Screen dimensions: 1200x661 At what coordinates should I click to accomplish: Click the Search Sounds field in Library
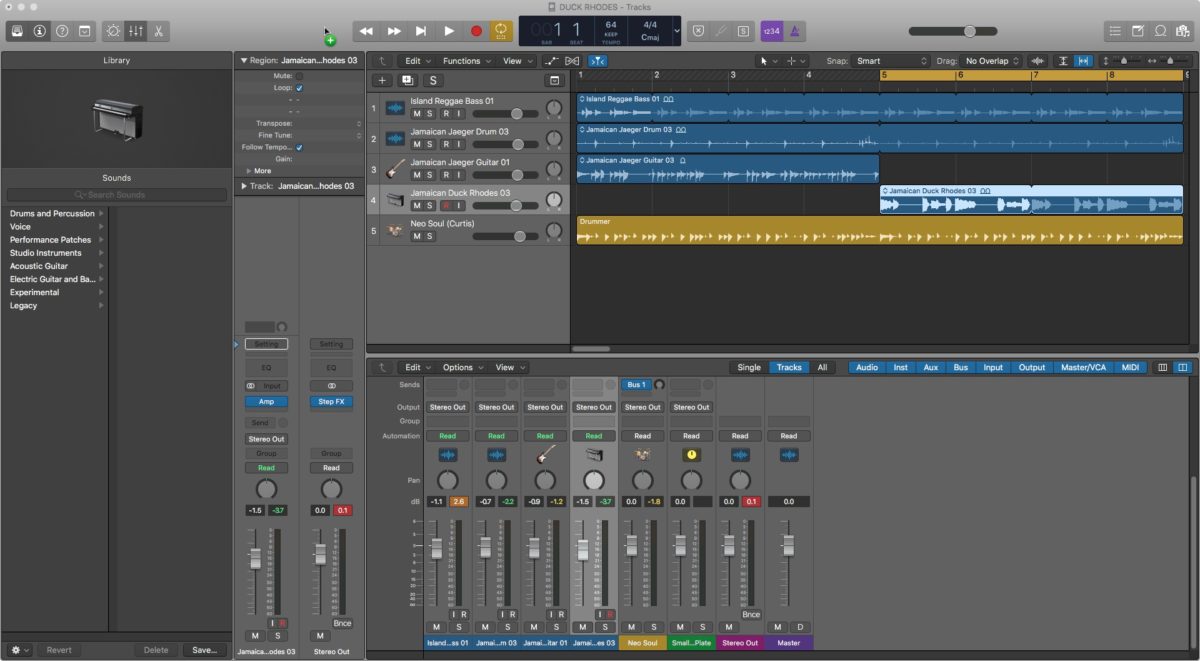116,194
